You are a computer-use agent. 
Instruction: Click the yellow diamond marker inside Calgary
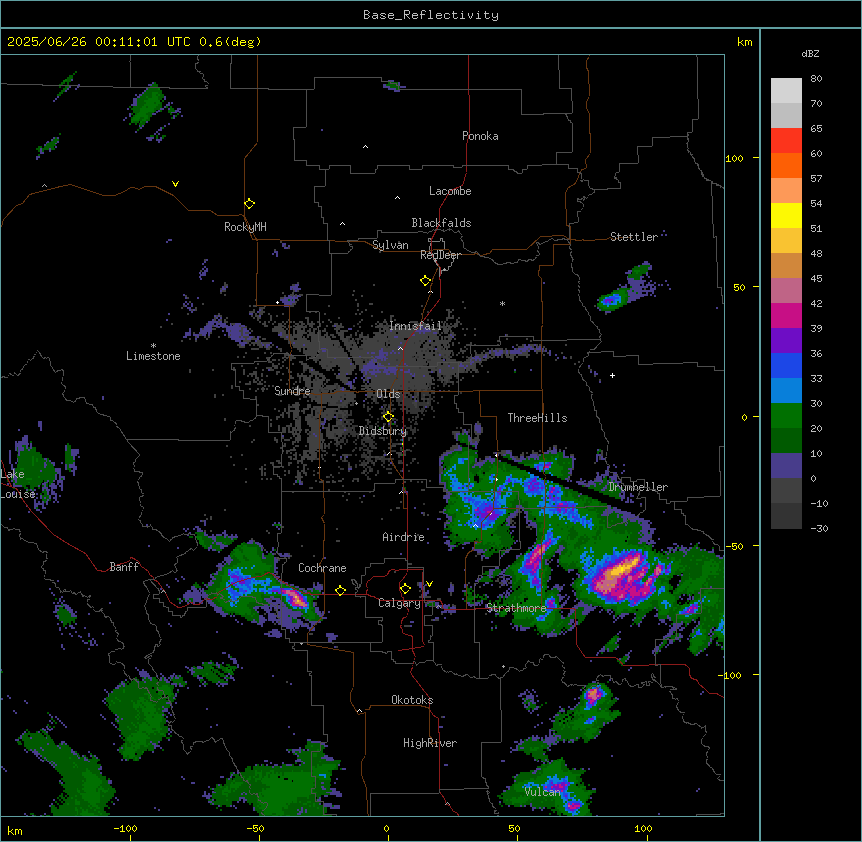coord(405,589)
